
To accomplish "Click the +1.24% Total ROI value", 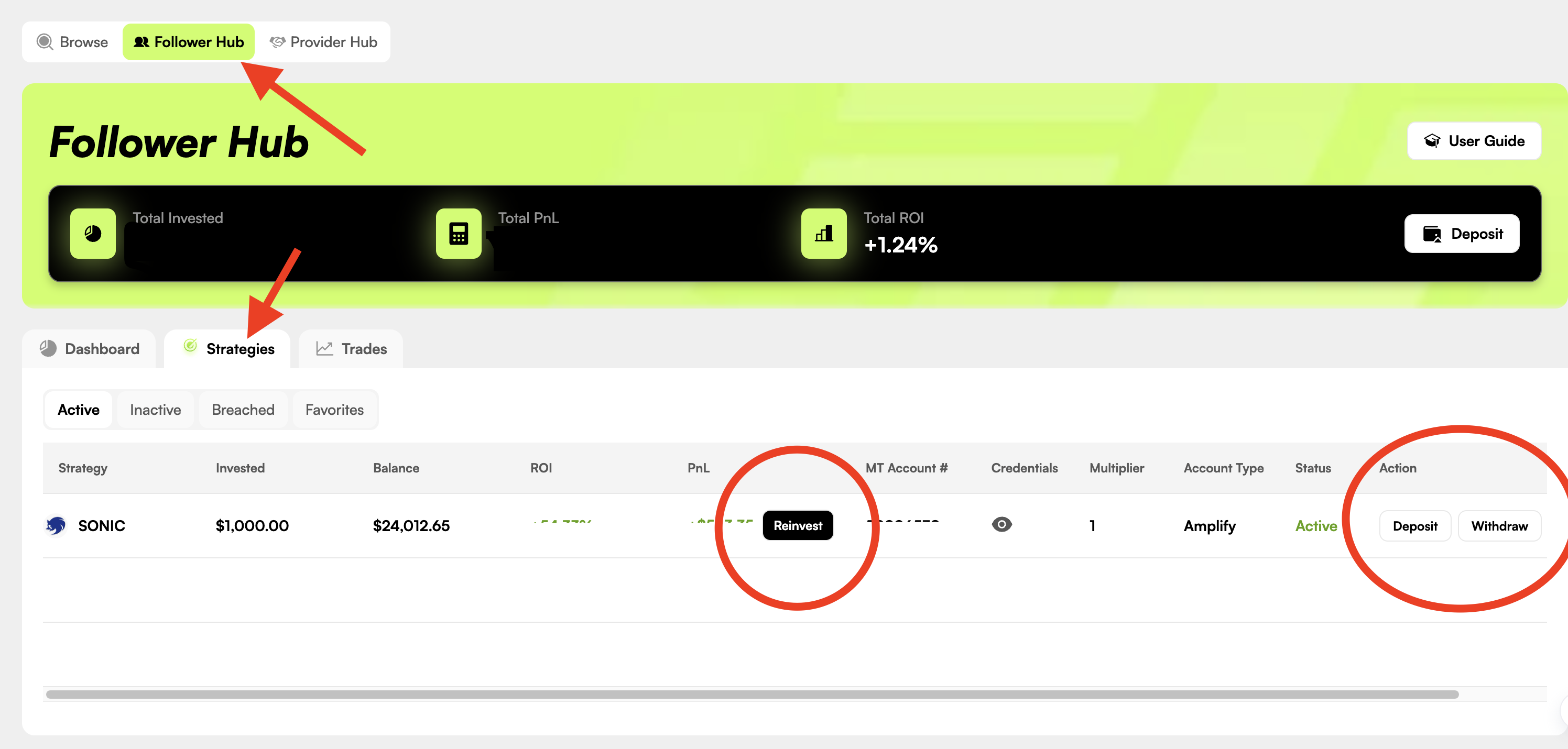I will point(901,245).
